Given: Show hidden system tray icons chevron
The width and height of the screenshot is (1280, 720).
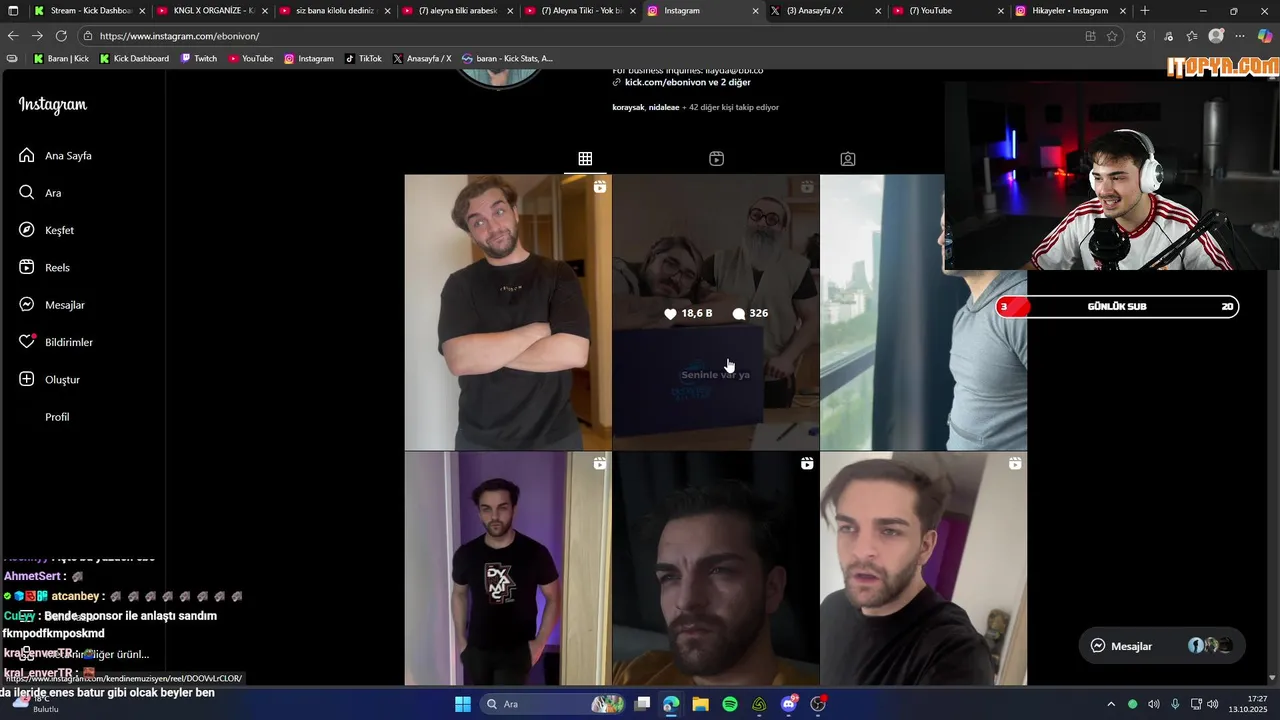Looking at the screenshot, I should click(1110, 704).
